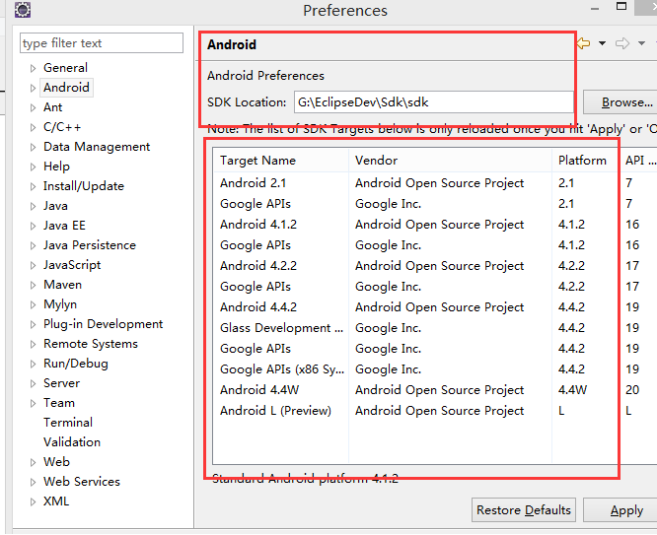Expand the Maven tree node
This screenshot has height=535, width=657.
coord(33,285)
